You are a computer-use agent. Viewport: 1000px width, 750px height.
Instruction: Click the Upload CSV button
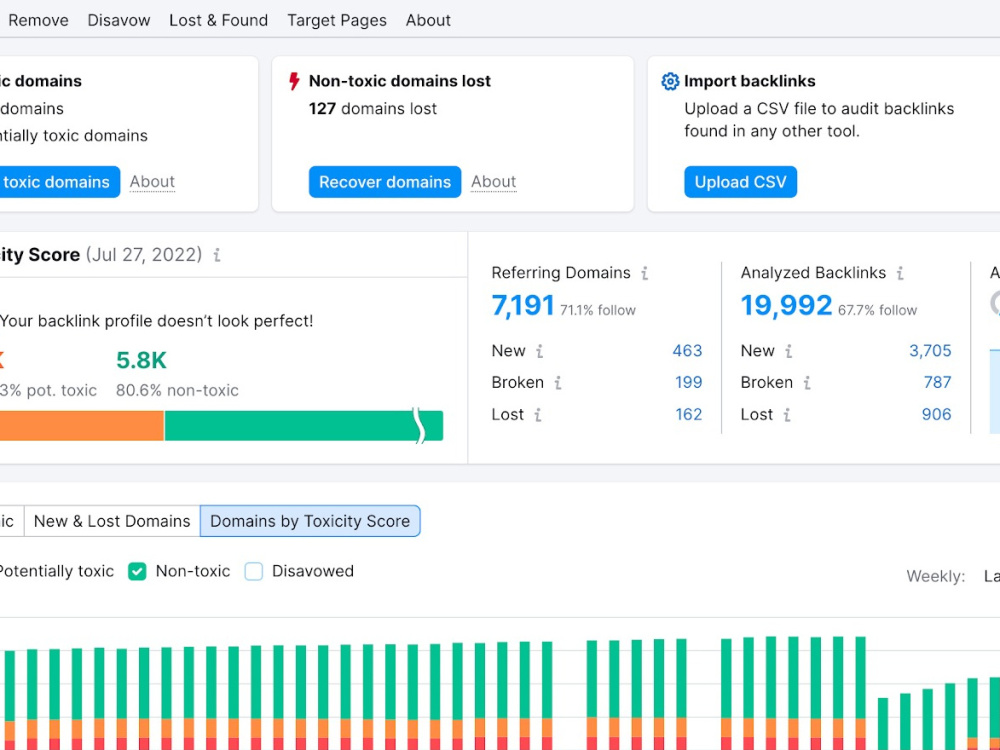click(740, 182)
